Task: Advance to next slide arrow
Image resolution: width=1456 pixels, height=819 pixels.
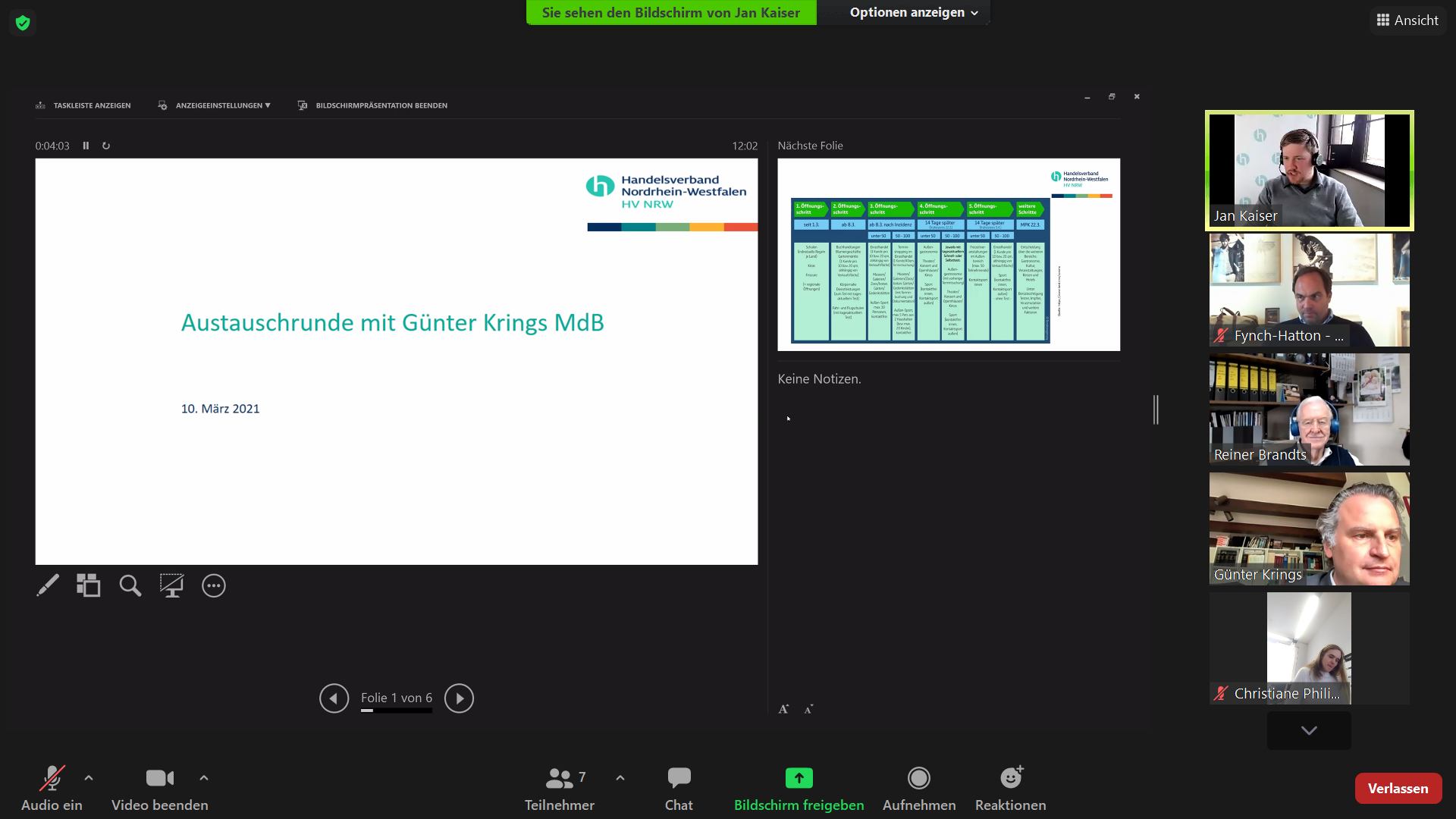Action: tap(459, 698)
